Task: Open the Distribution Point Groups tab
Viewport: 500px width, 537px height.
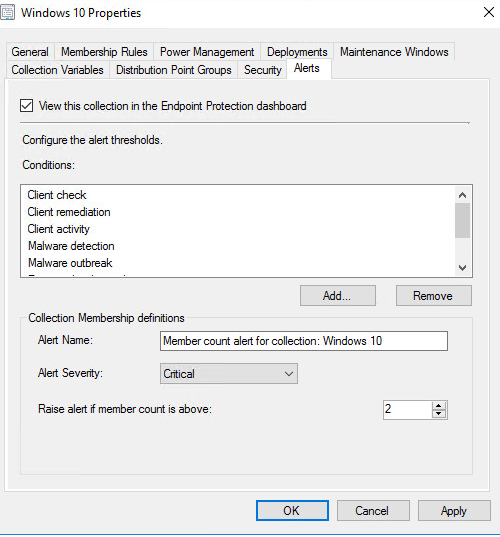Action: [174, 70]
